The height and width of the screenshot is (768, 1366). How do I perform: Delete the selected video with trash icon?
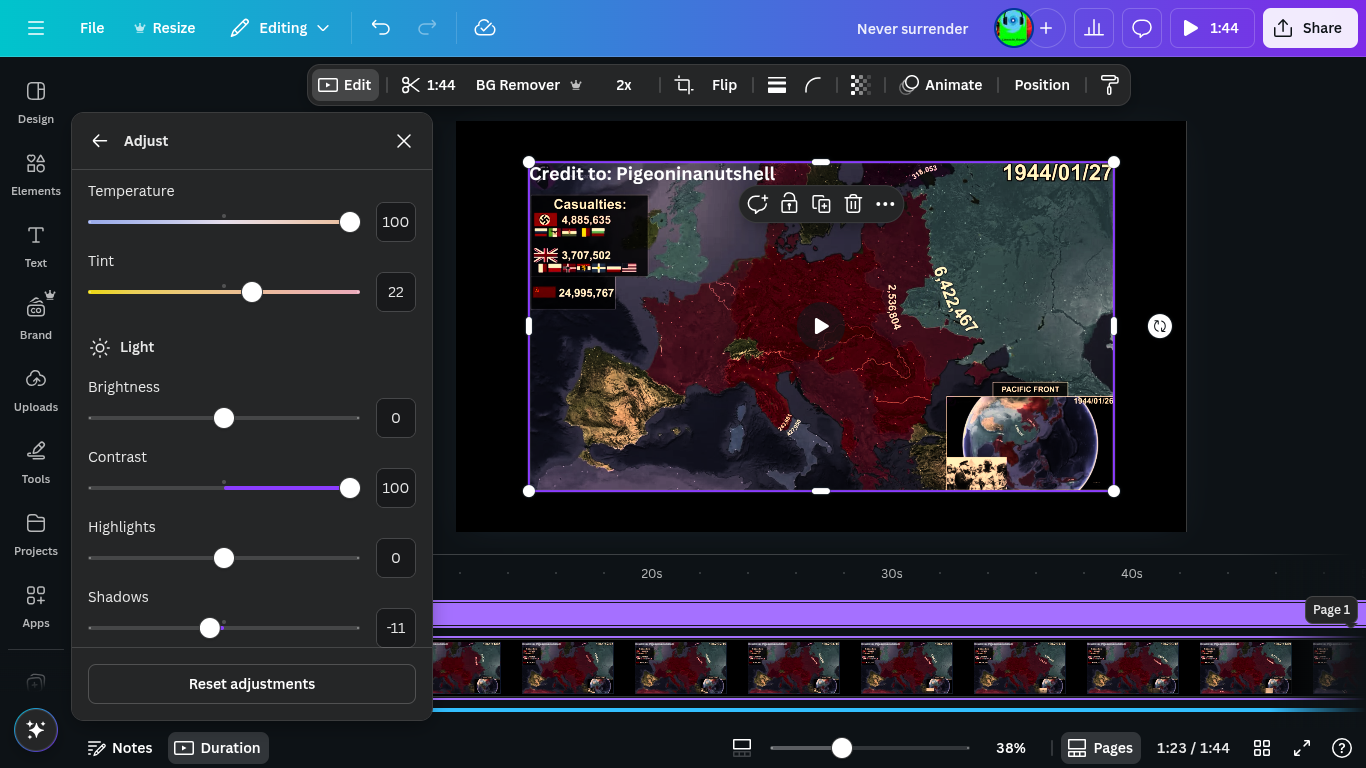pos(853,204)
